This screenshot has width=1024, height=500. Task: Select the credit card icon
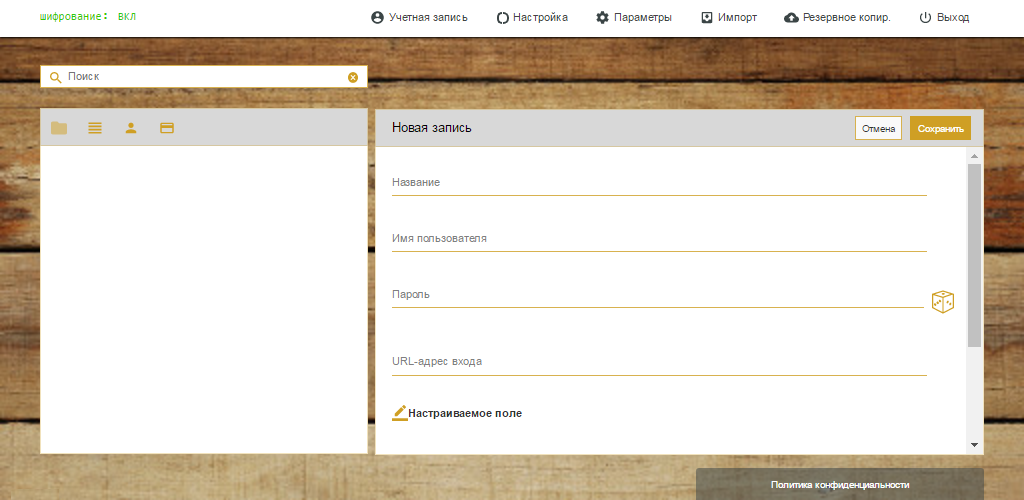coord(167,129)
